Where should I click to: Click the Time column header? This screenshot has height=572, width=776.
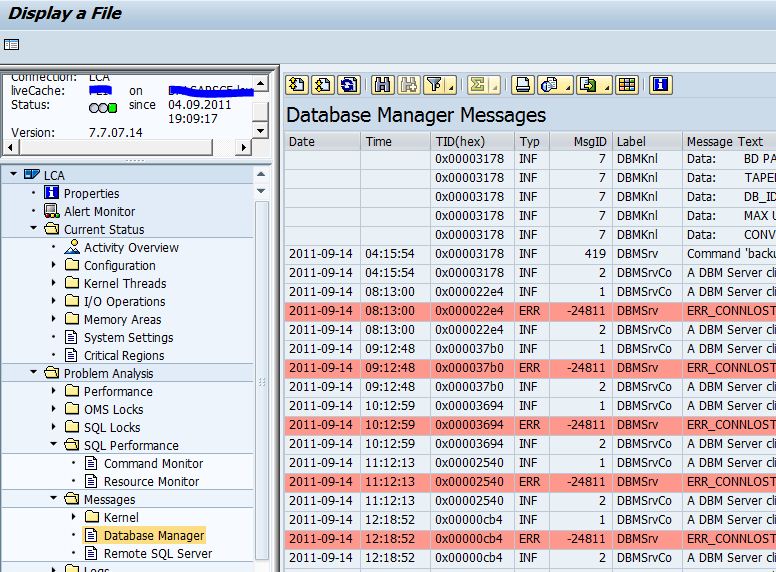[x=396, y=142]
